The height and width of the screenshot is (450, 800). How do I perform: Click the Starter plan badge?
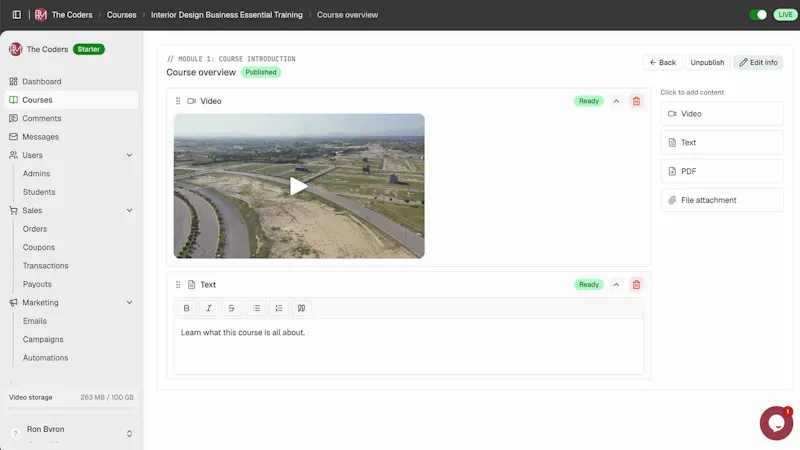(89, 49)
